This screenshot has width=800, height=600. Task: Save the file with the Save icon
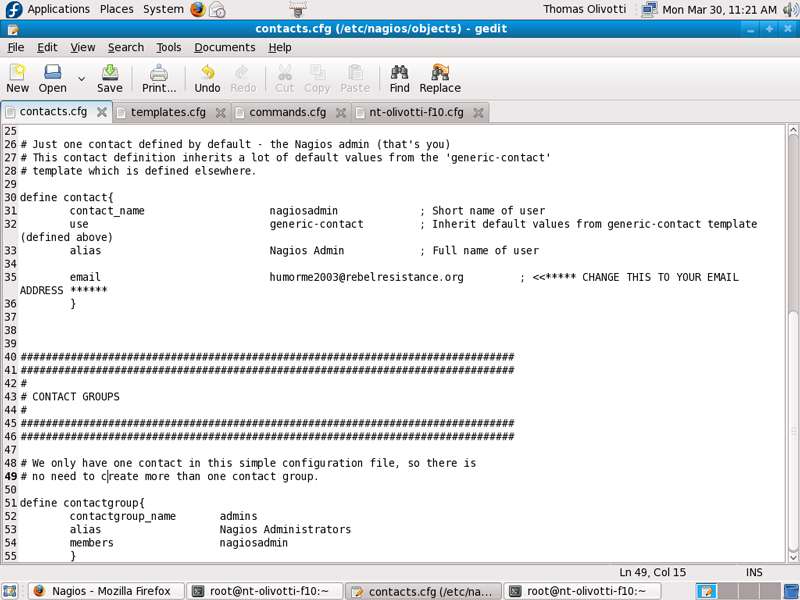(110, 79)
